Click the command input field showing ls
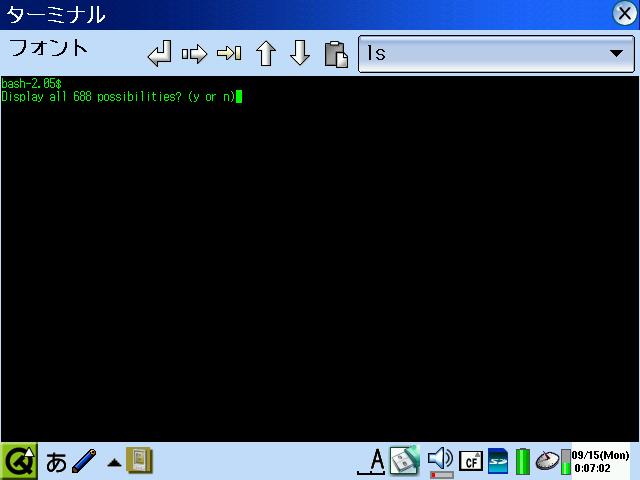The height and width of the screenshot is (480, 640). [x=496, y=53]
